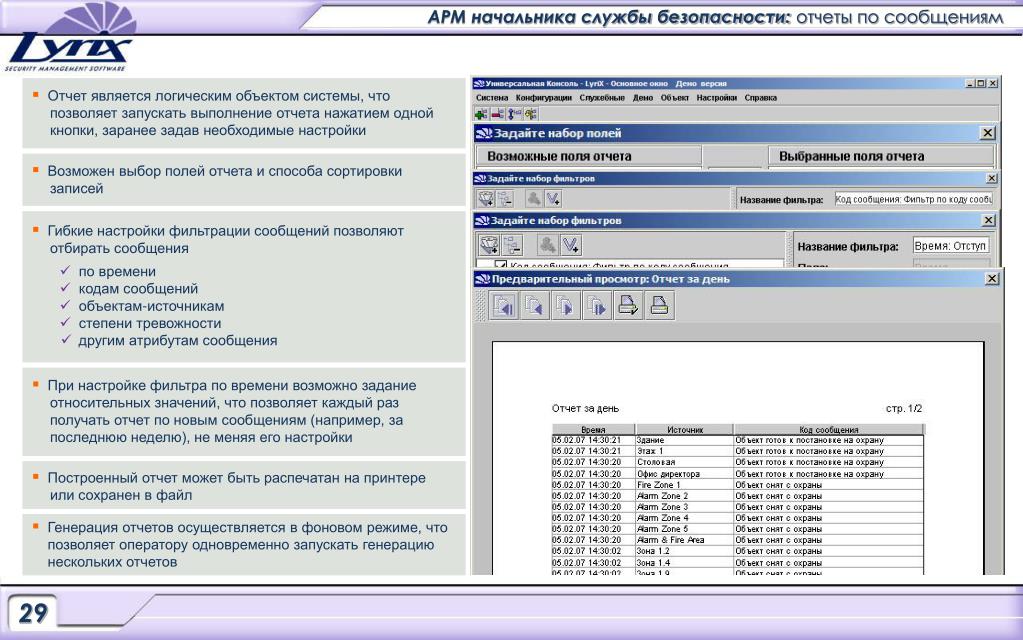Open the Объект menu

coord(675,98)
